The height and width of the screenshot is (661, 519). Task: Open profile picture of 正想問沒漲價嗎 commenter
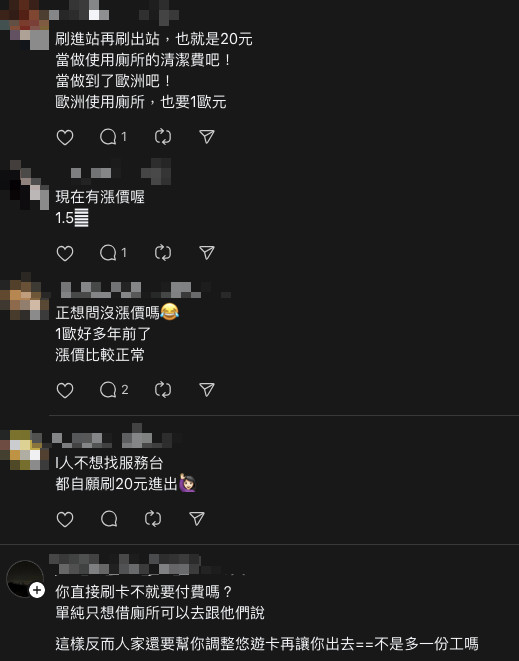(x=24, y=296)
